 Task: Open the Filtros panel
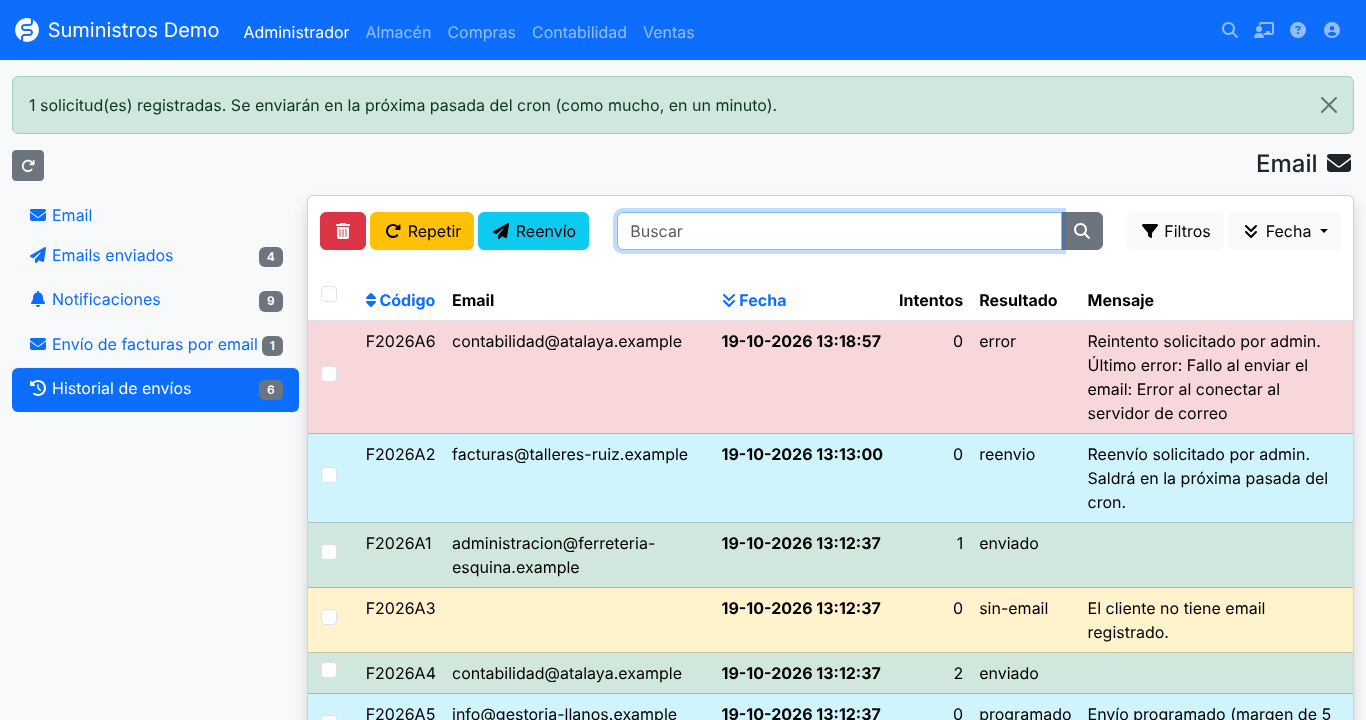coord(1176,231)
